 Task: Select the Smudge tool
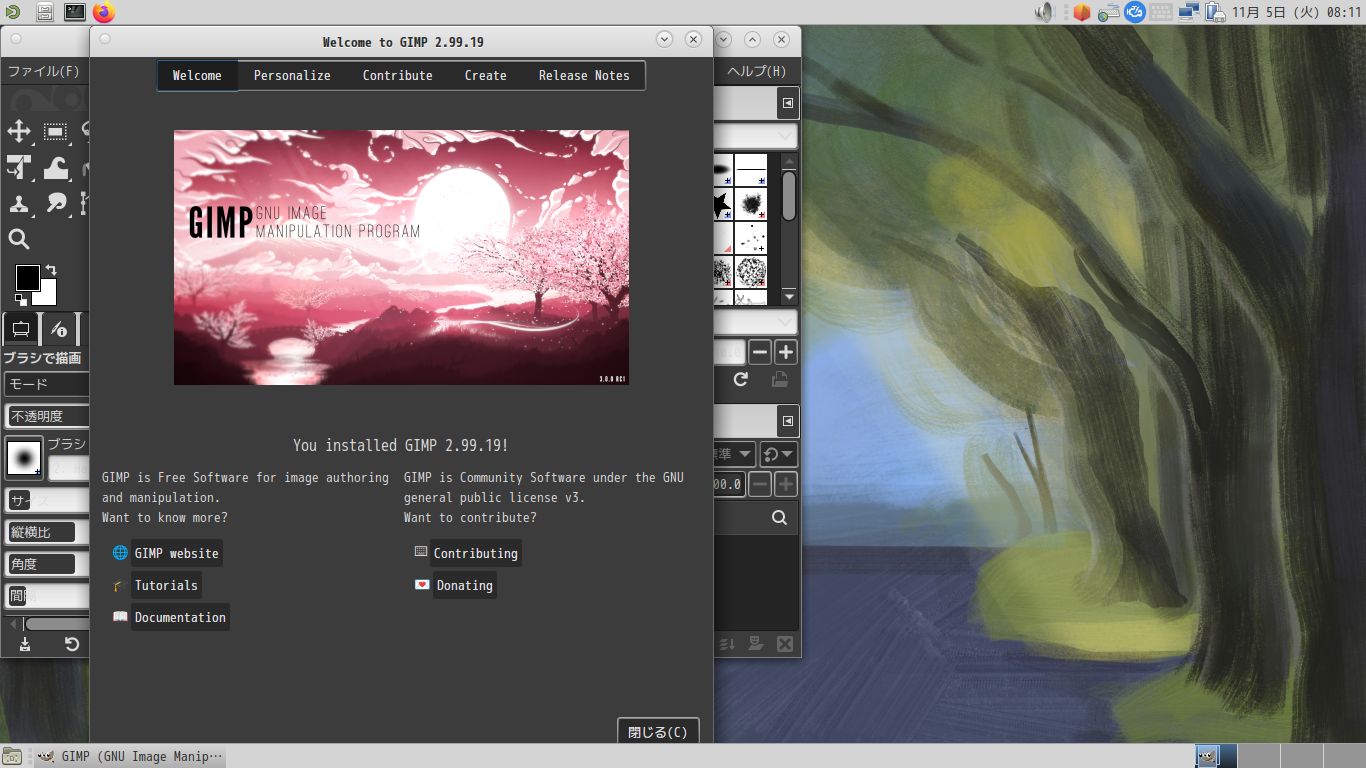55,203
